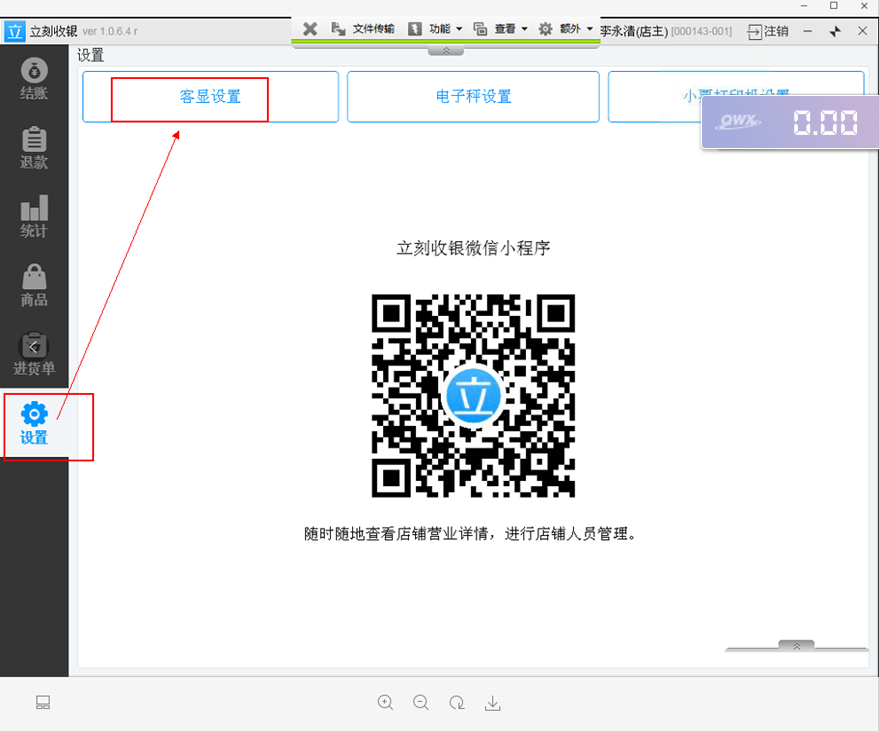
Task: Zoom in on the image
Action: coord(385,702)
